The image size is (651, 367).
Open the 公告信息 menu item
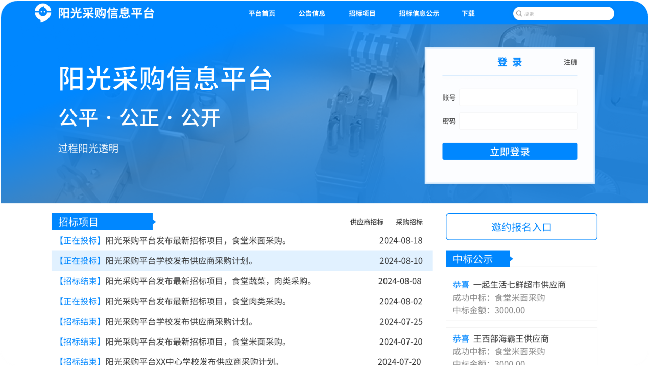click(311, 13)
